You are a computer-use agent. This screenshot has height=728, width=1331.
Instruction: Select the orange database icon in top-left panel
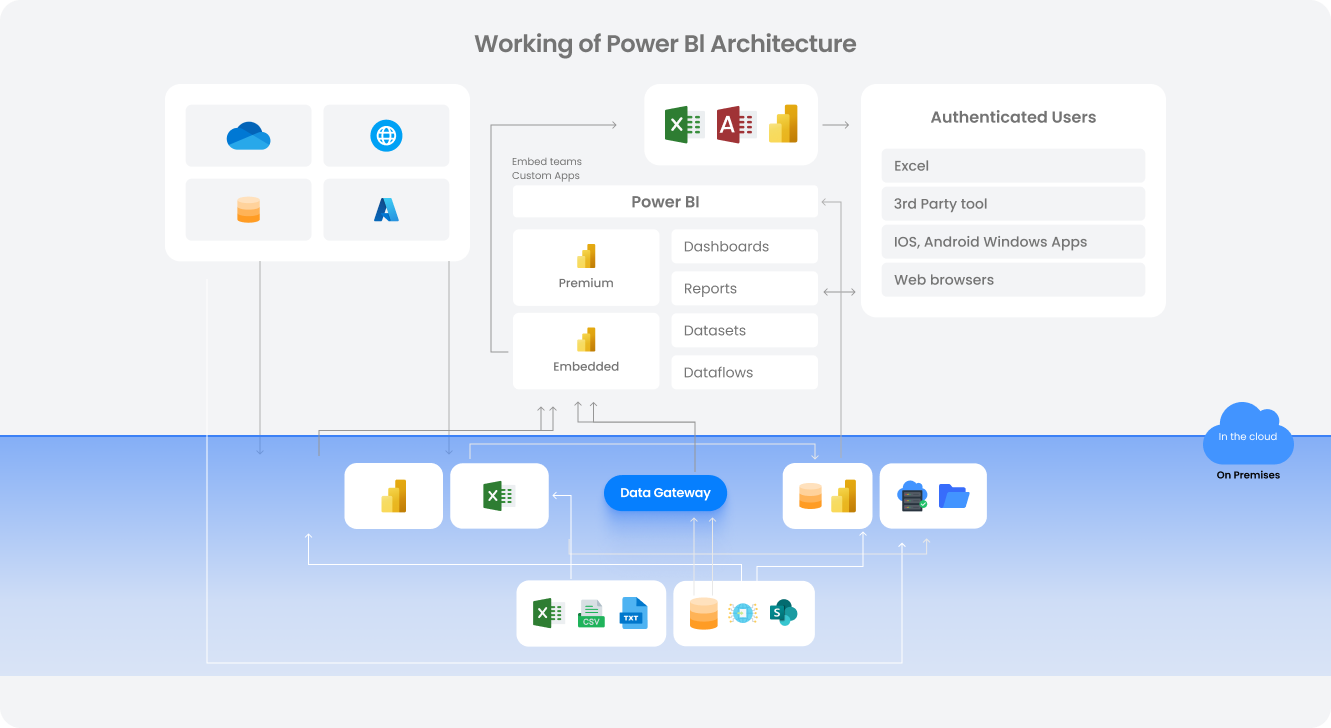[248, 209]
